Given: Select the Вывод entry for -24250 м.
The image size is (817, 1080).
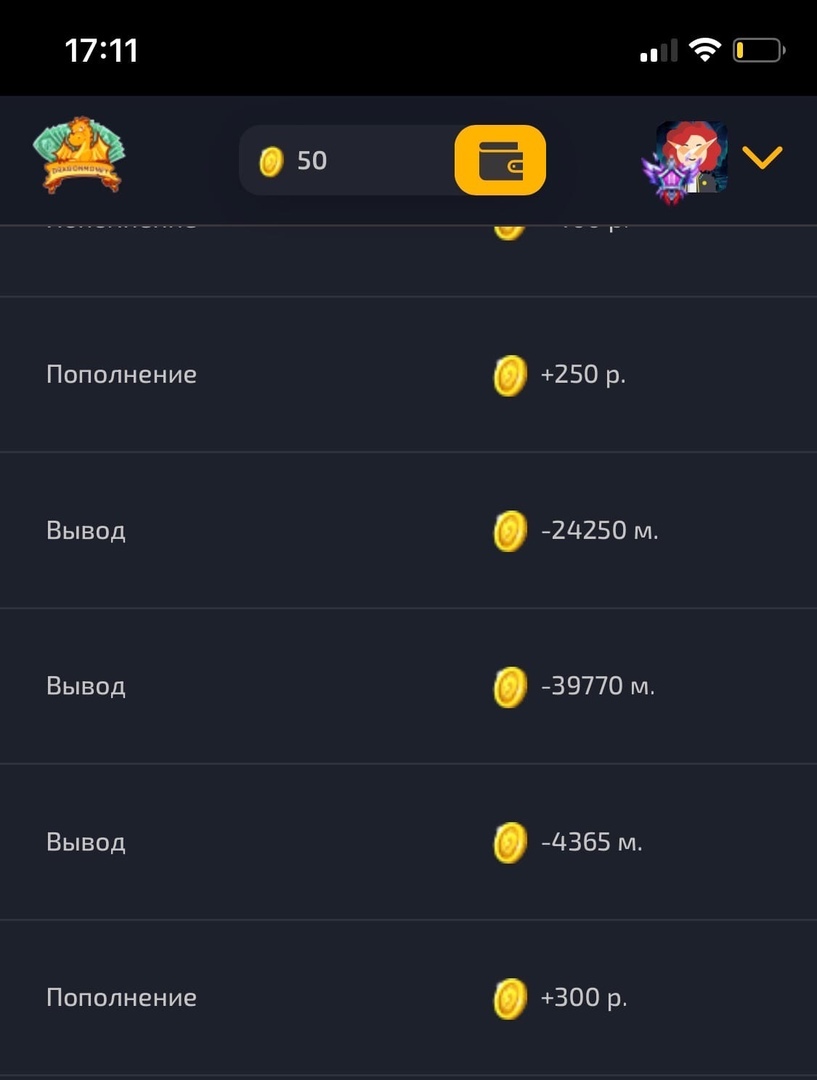Looking at the screenshot, I should (86, 530).
